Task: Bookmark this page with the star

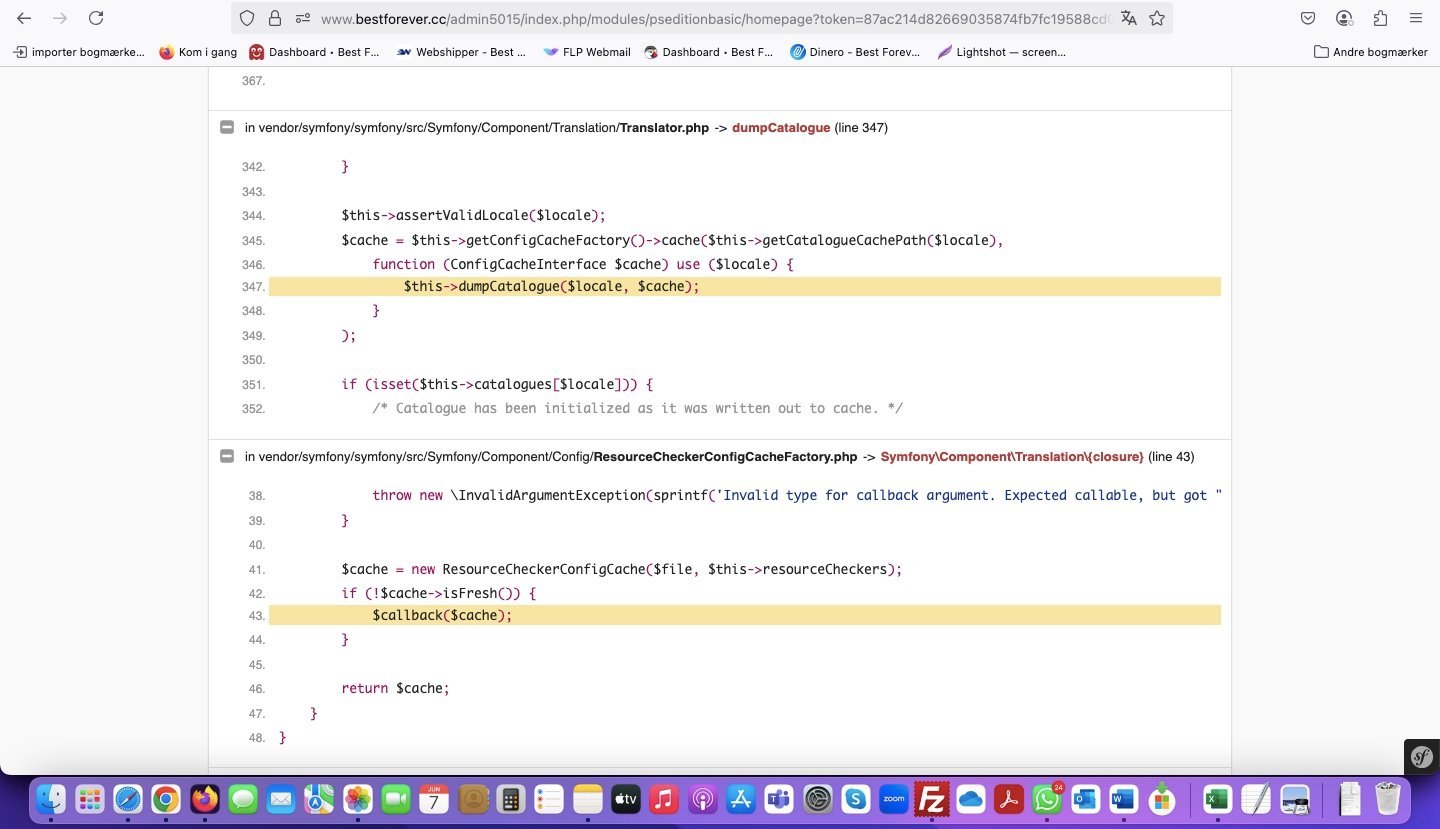Action: tap(1157, 18)
